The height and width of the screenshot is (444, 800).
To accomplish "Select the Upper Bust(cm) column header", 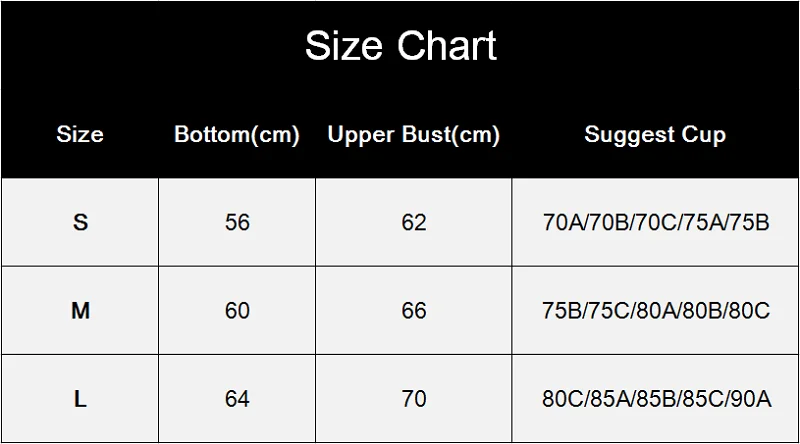I will click(x=413, y=135).
